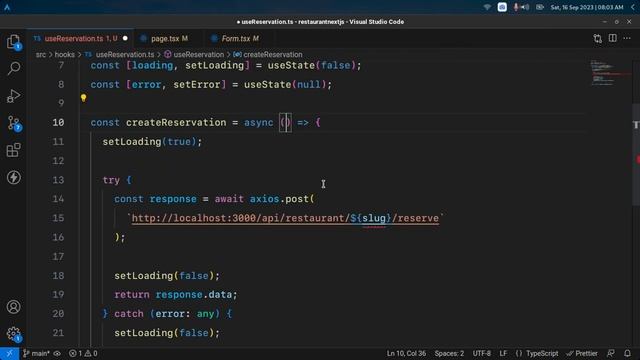Open the Explorer view in activity bar

click(13, 42)
